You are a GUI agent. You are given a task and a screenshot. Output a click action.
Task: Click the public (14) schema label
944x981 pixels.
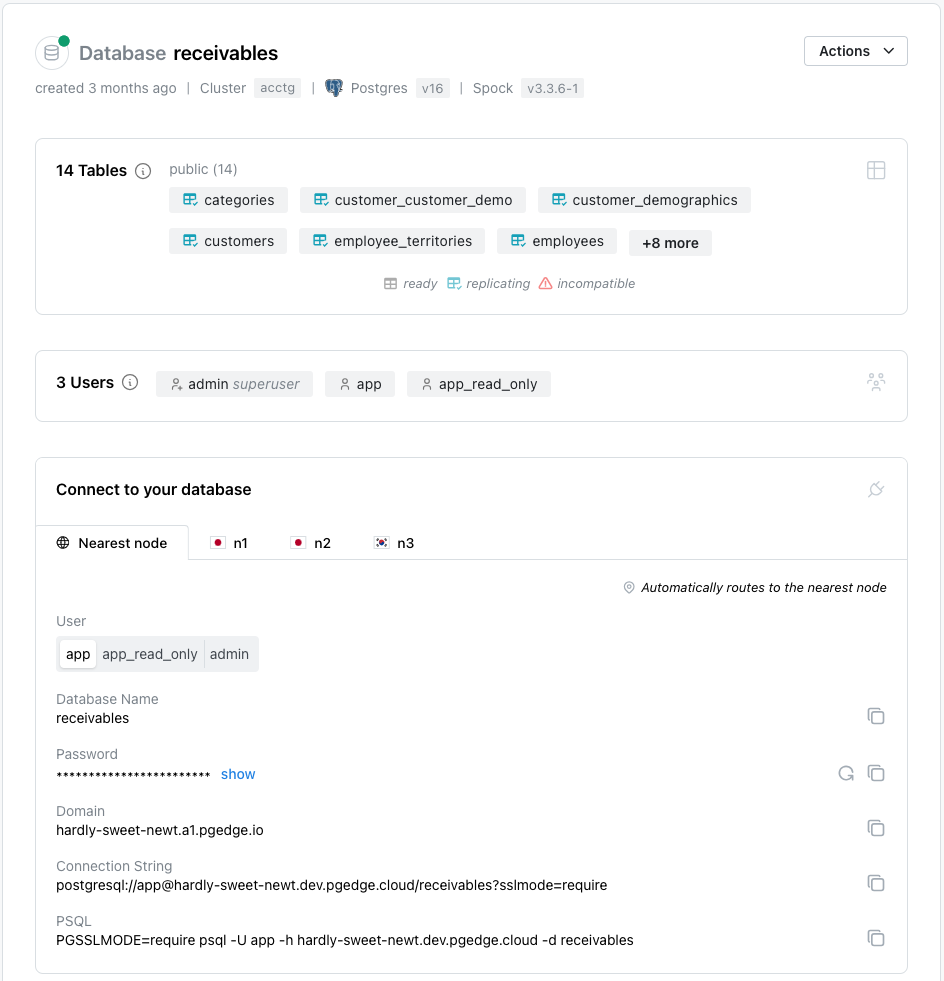coord(203,170)
